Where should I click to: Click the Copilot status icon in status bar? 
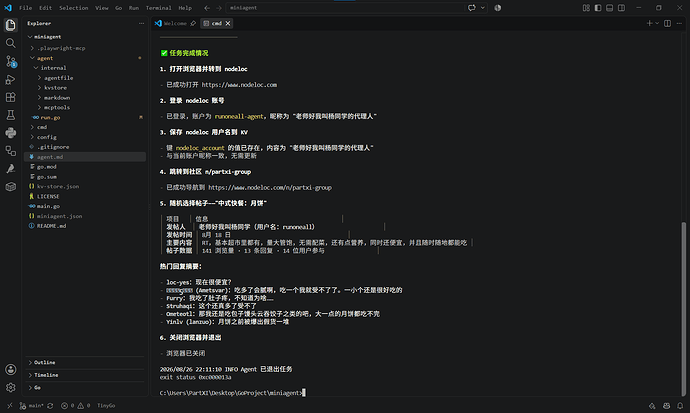(x=667, y=406)
